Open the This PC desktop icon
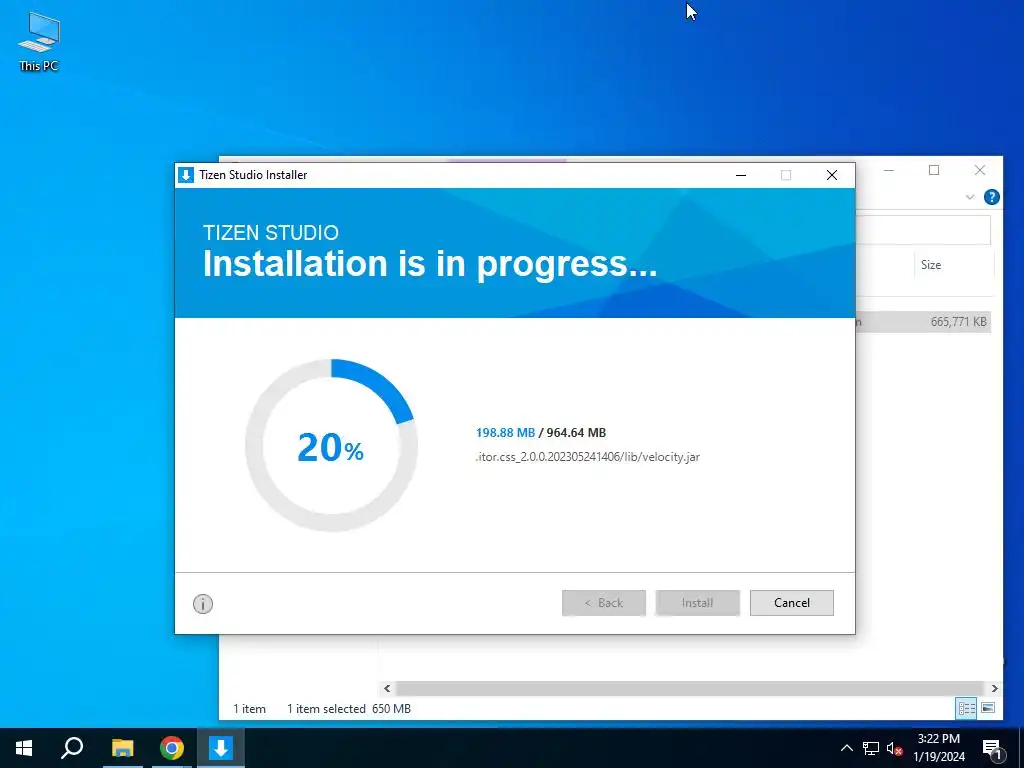1024x768 pixels. [39, 42]
